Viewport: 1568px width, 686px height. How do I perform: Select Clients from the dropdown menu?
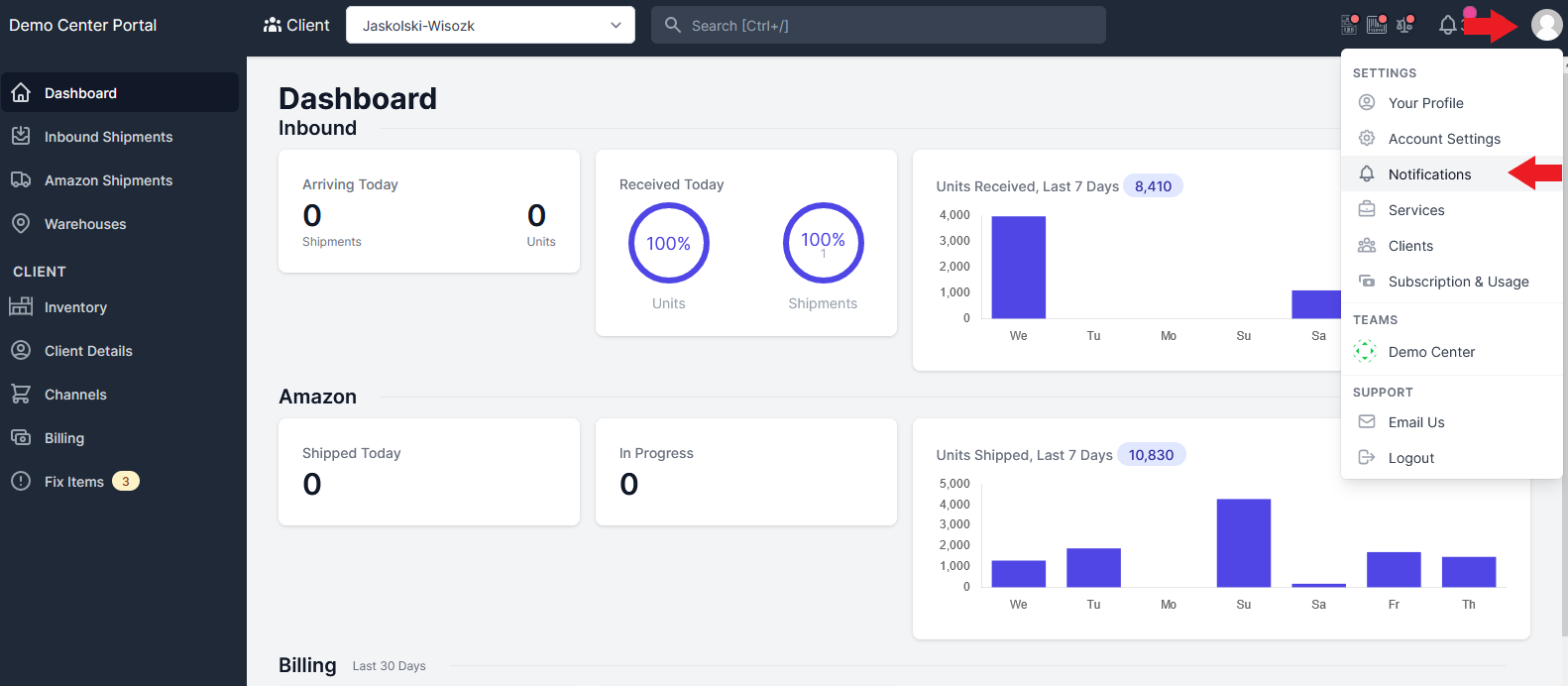[x=1451, y=245]
